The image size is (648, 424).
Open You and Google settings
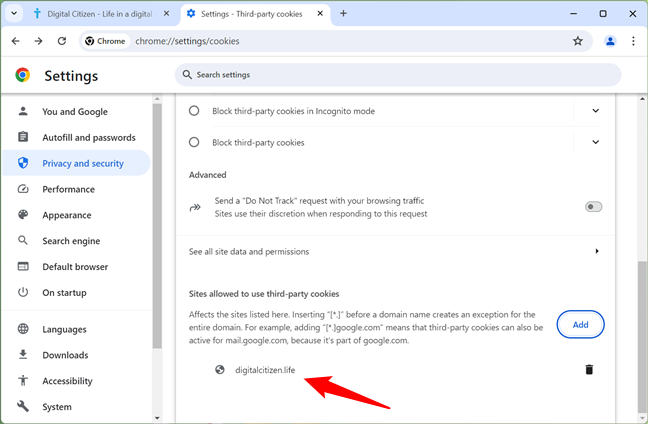[76, 112]
